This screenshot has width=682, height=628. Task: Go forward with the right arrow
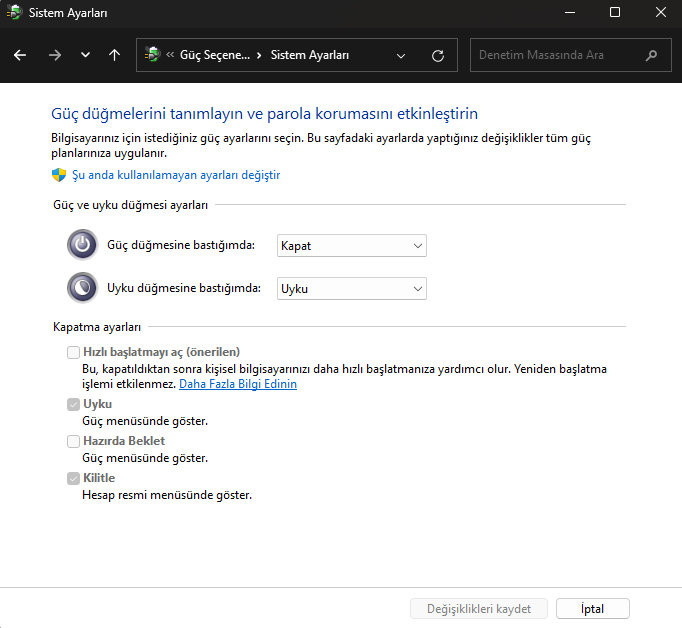tap(55, 55)
